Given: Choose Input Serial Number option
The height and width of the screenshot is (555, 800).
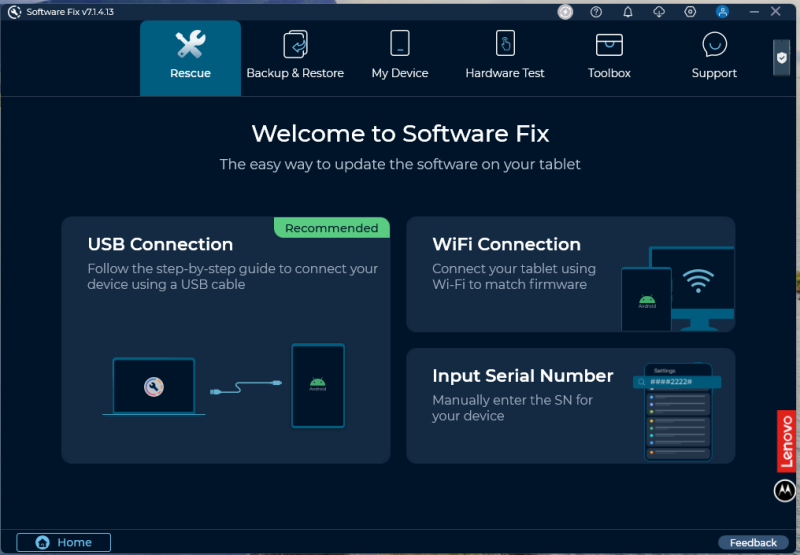Looking at the screenshot, I should pos(570,406).
